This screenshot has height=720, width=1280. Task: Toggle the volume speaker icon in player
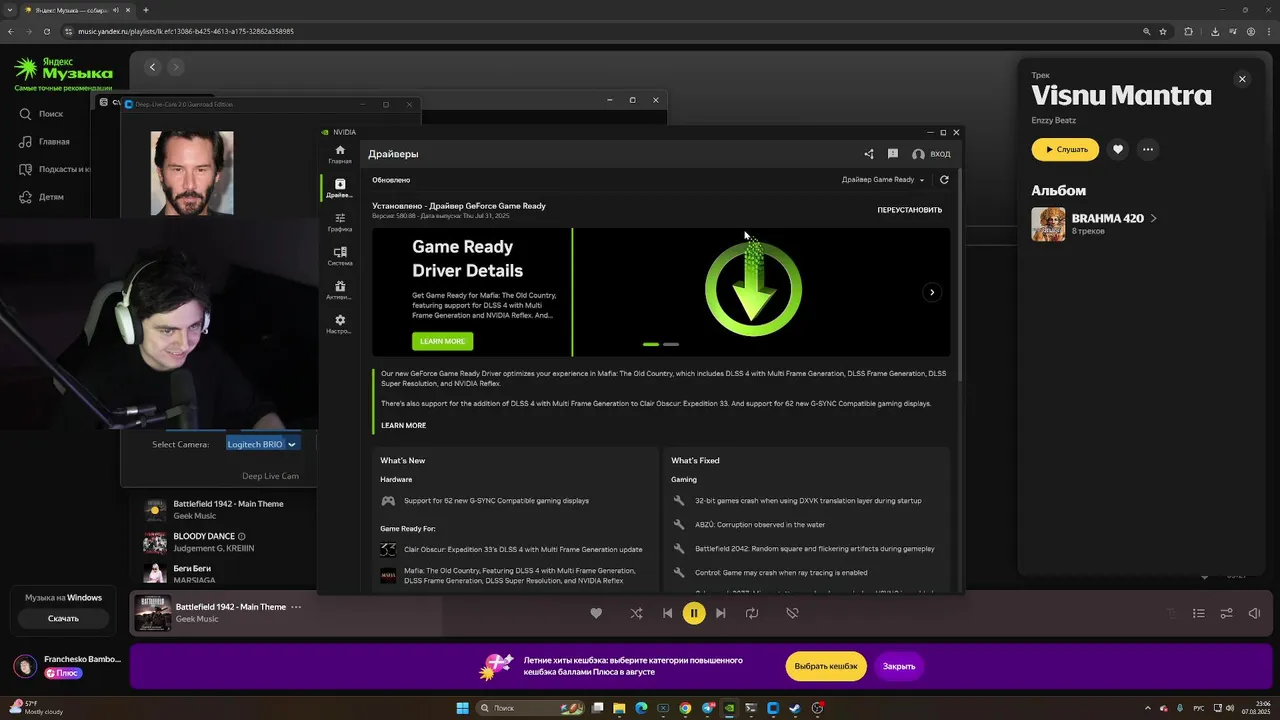click(x=1254, y=613)
